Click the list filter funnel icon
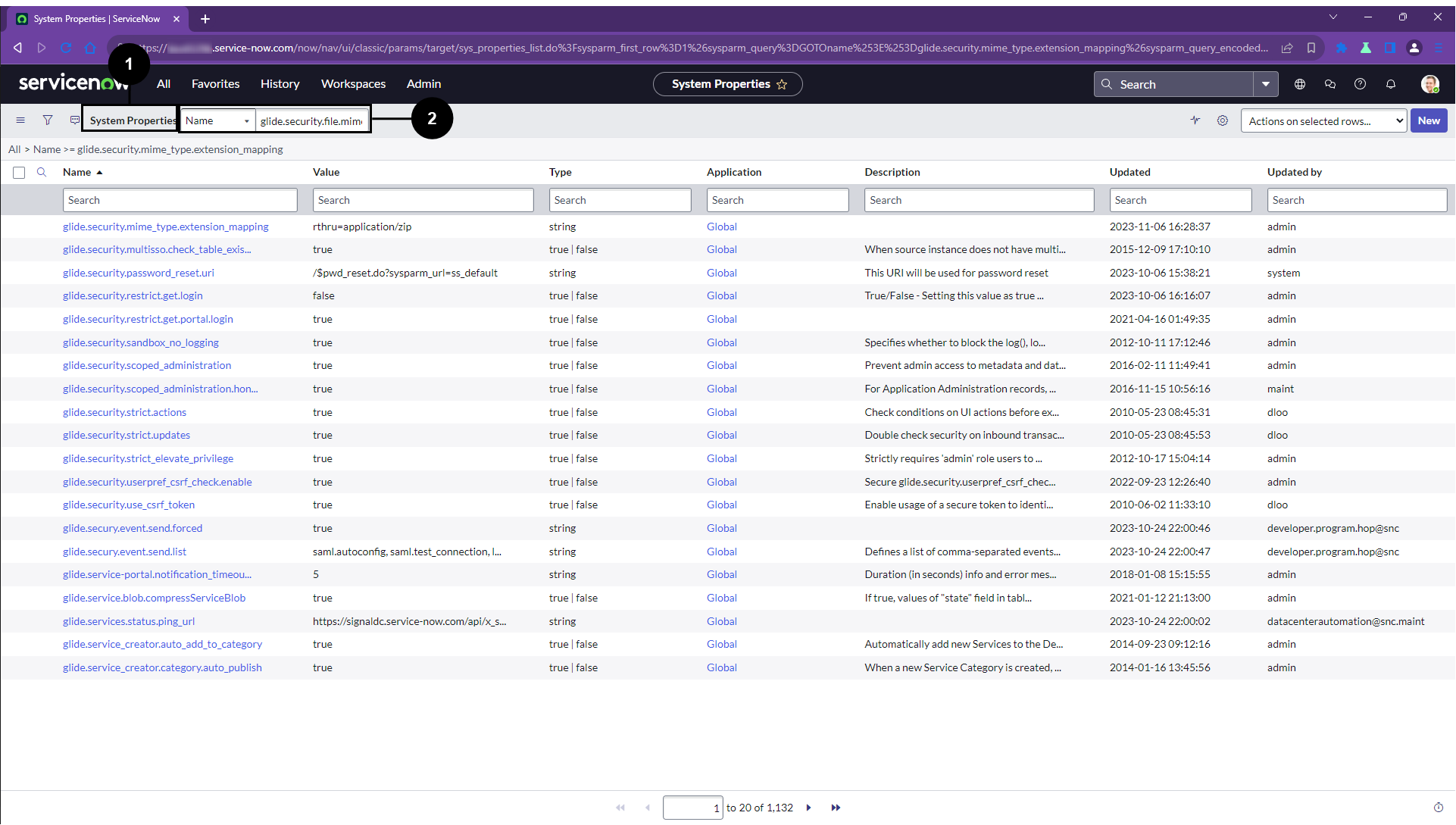This screenshot has height=825, width=1456. (x=48, y=120)
